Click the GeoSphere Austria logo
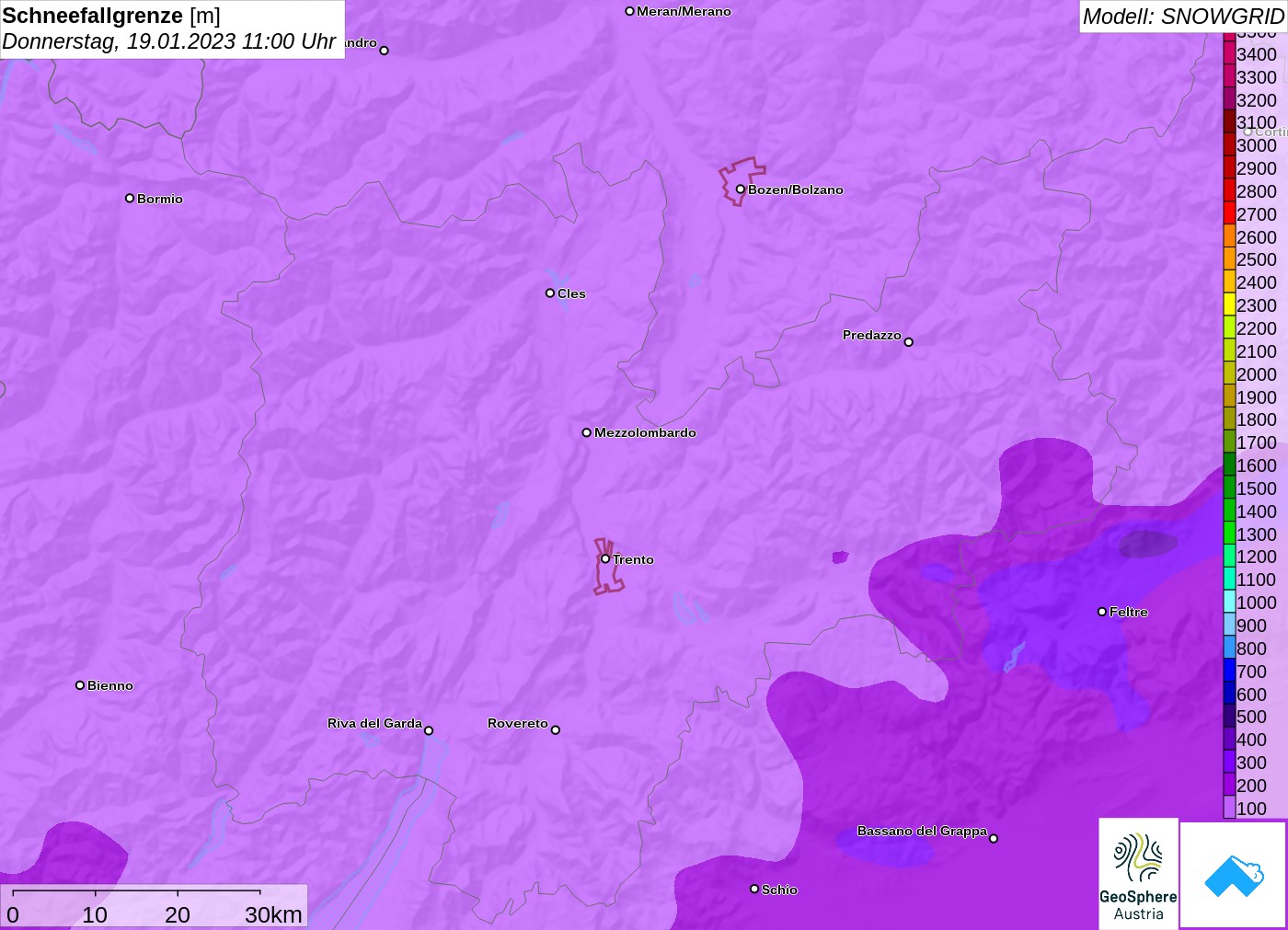The image size is (1288, 930). [1138, 873]
